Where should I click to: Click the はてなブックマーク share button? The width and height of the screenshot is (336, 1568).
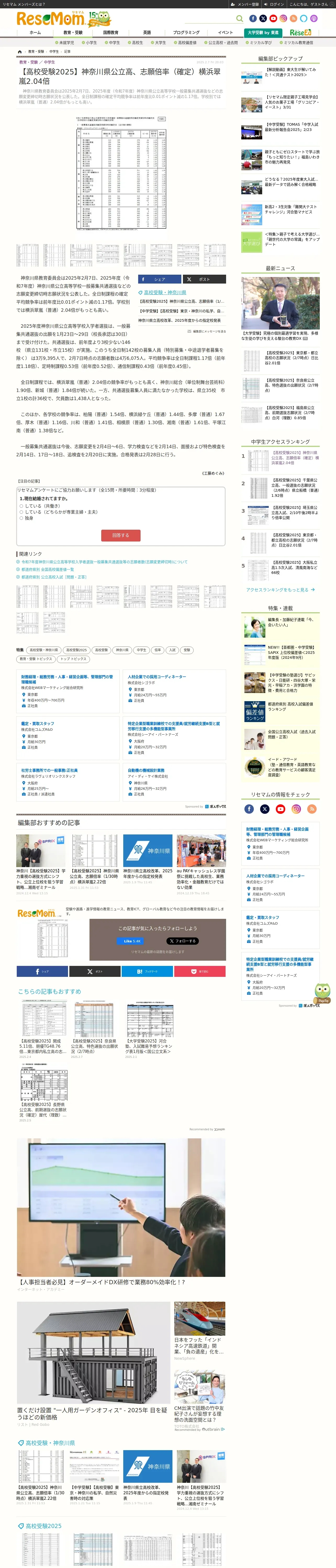coord(147,971)
